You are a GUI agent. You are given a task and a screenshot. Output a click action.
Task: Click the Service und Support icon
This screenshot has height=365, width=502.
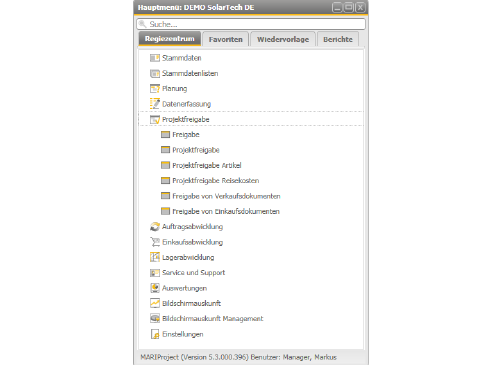(155, 273)
